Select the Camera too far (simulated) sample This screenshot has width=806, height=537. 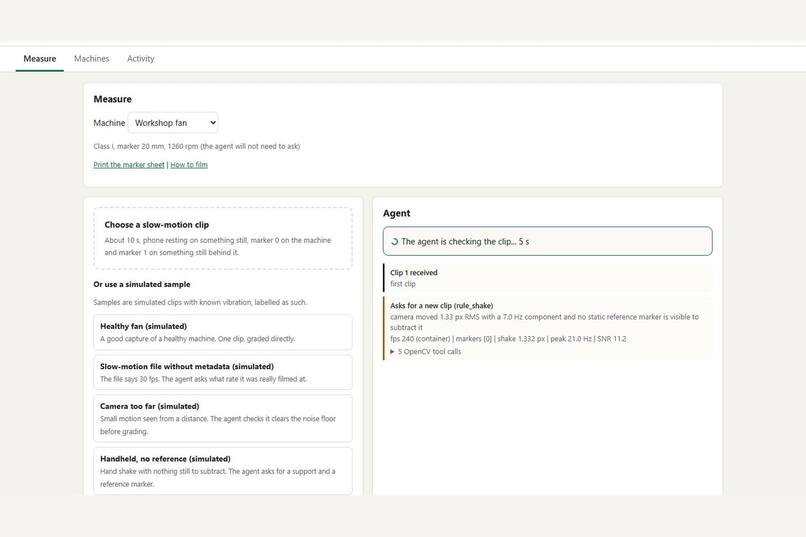tap(223, 418)
